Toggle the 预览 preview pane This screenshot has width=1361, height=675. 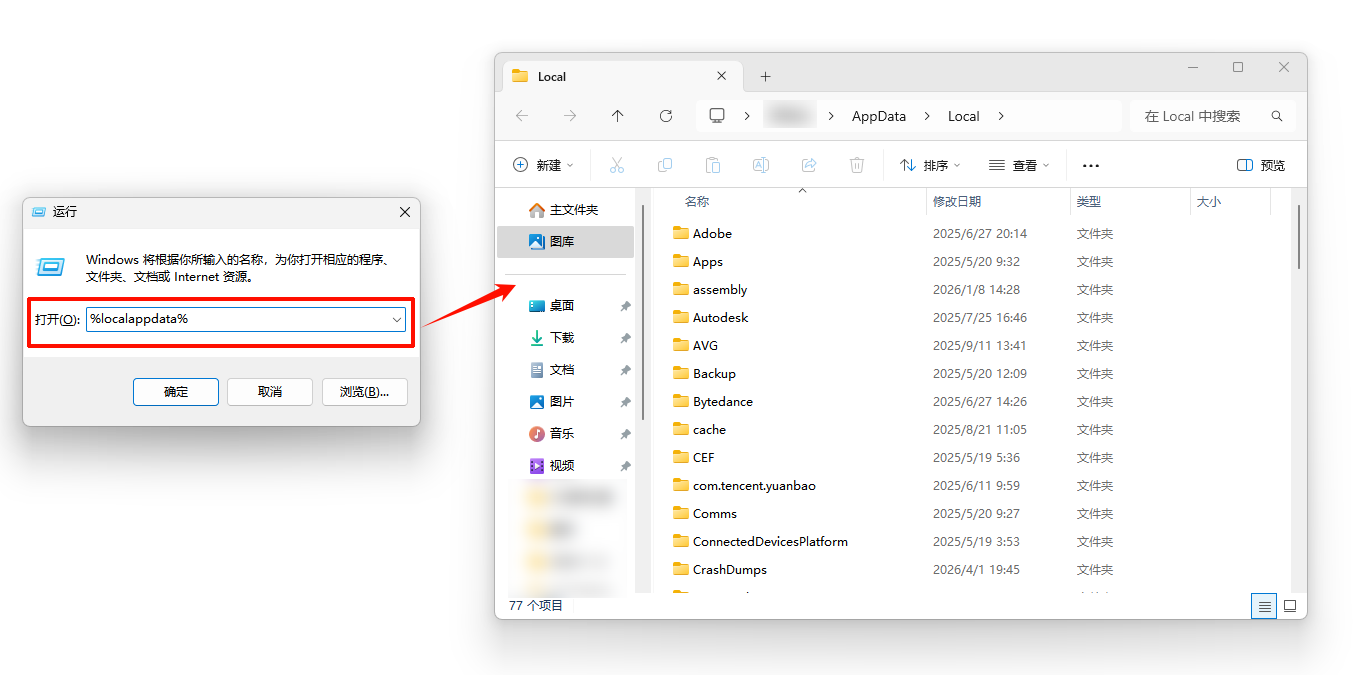[1261, 165]
